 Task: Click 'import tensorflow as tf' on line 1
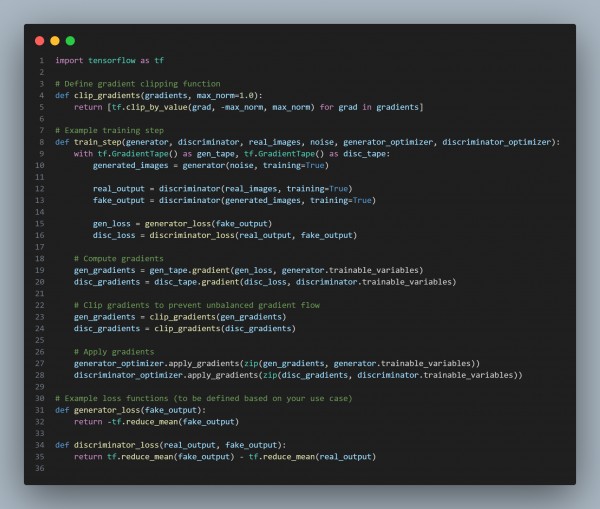110,60
